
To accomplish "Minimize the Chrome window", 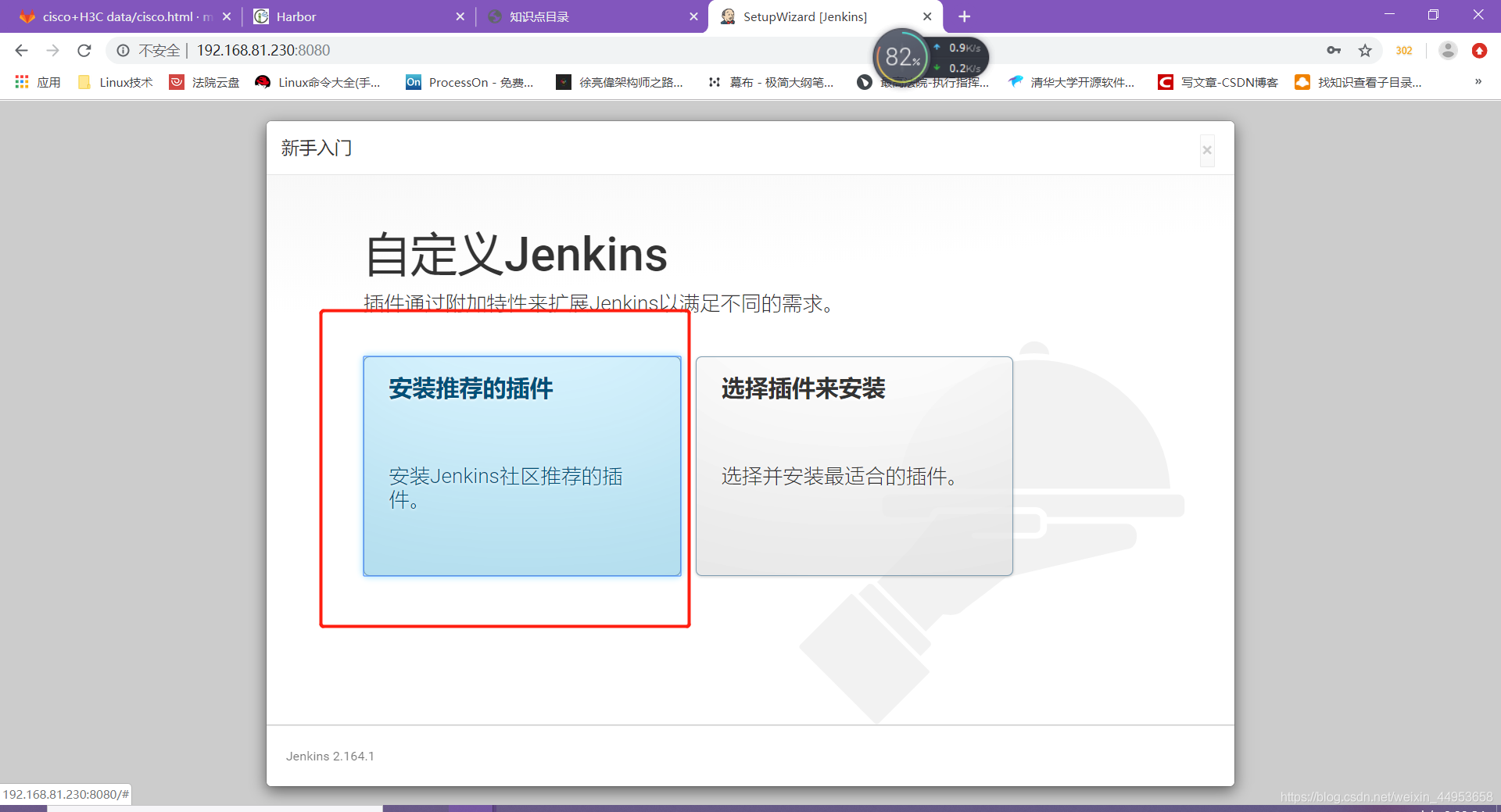I will 1389,15.
